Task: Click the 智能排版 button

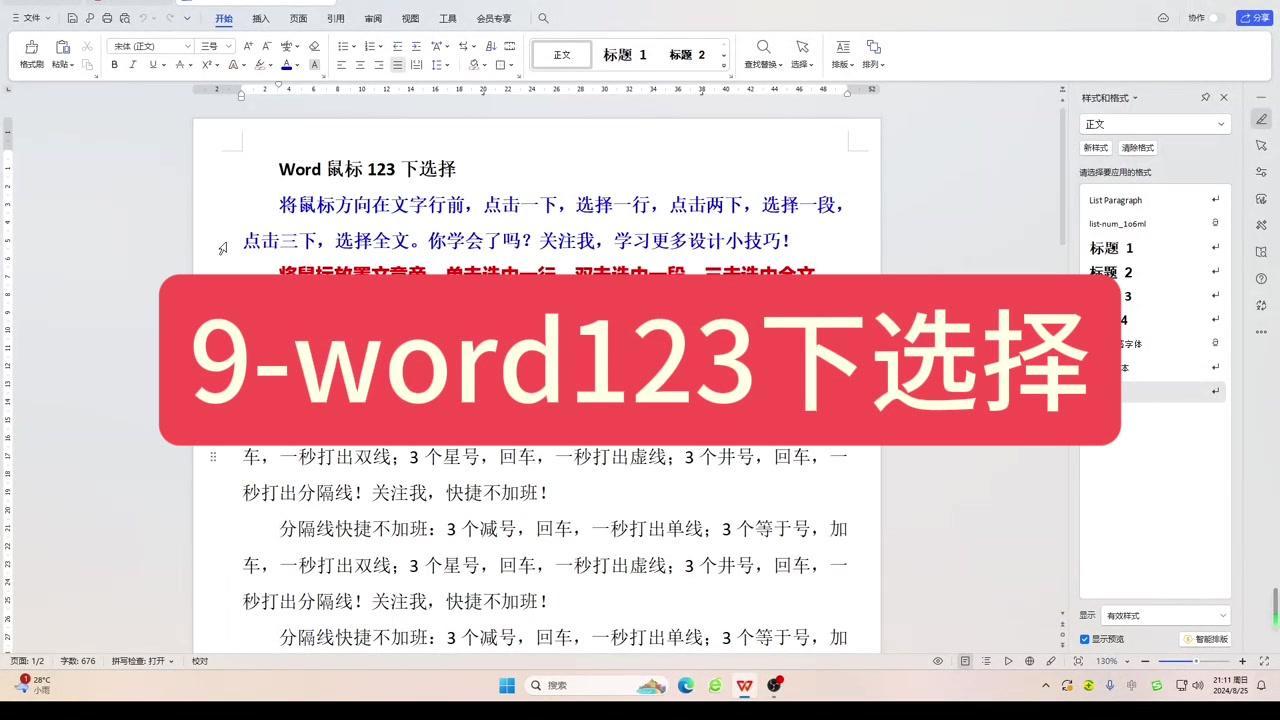Action: (1205, 639)
